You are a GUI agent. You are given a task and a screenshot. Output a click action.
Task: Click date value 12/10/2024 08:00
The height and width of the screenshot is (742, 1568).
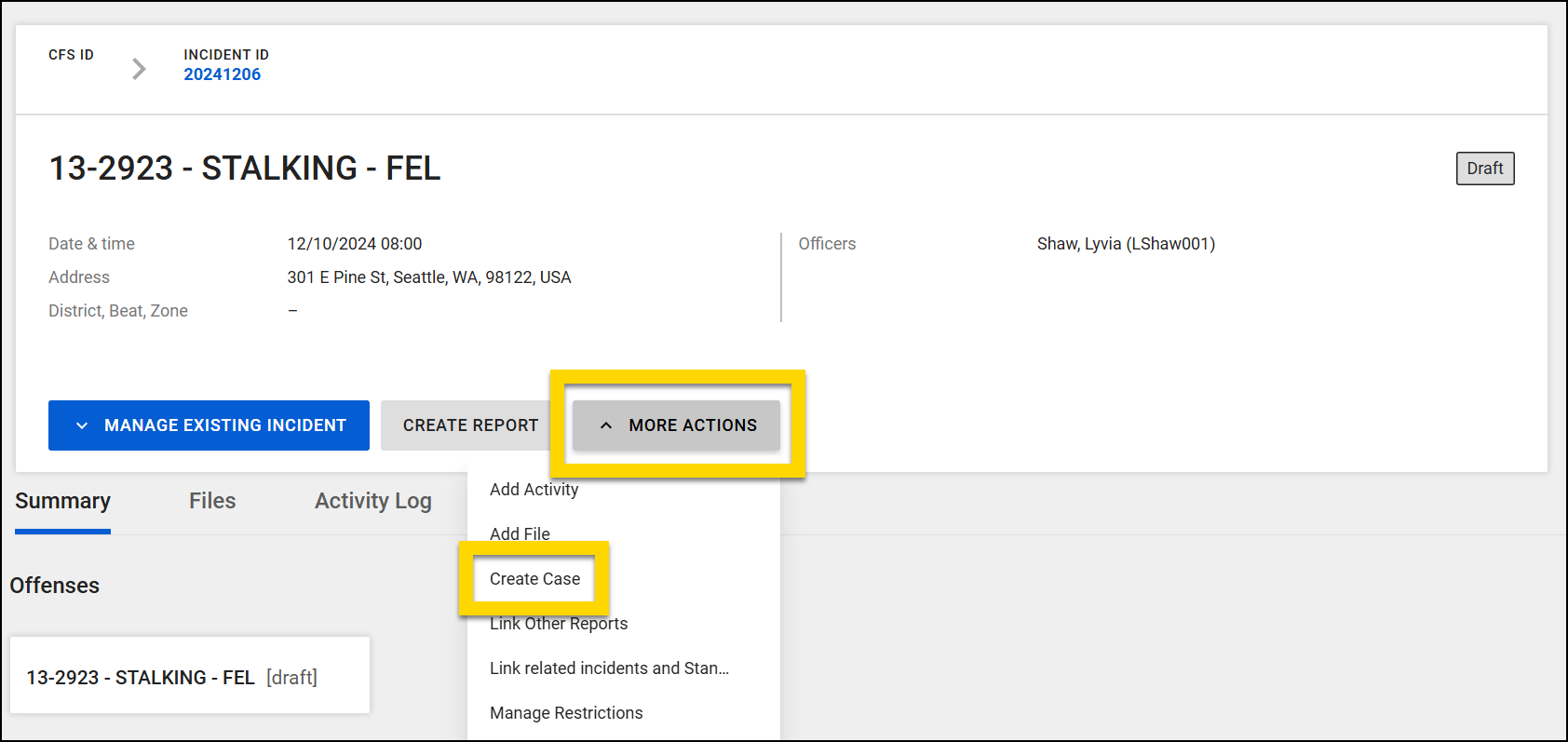point(355,244)
